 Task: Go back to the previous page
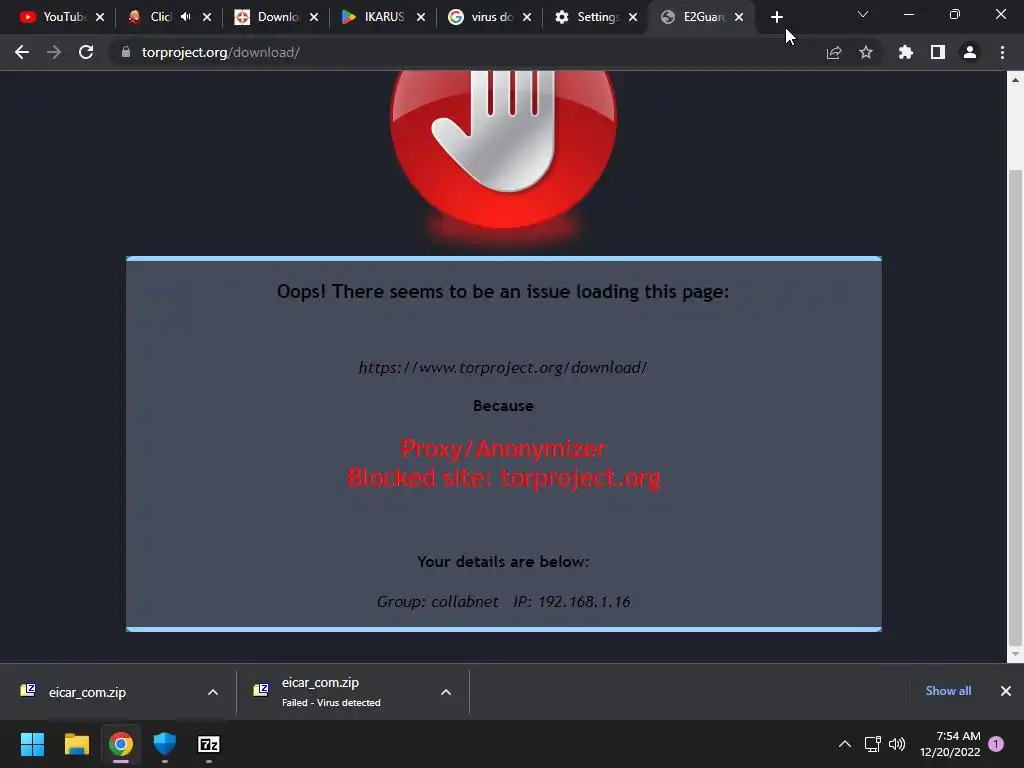[x=22, y=52]
